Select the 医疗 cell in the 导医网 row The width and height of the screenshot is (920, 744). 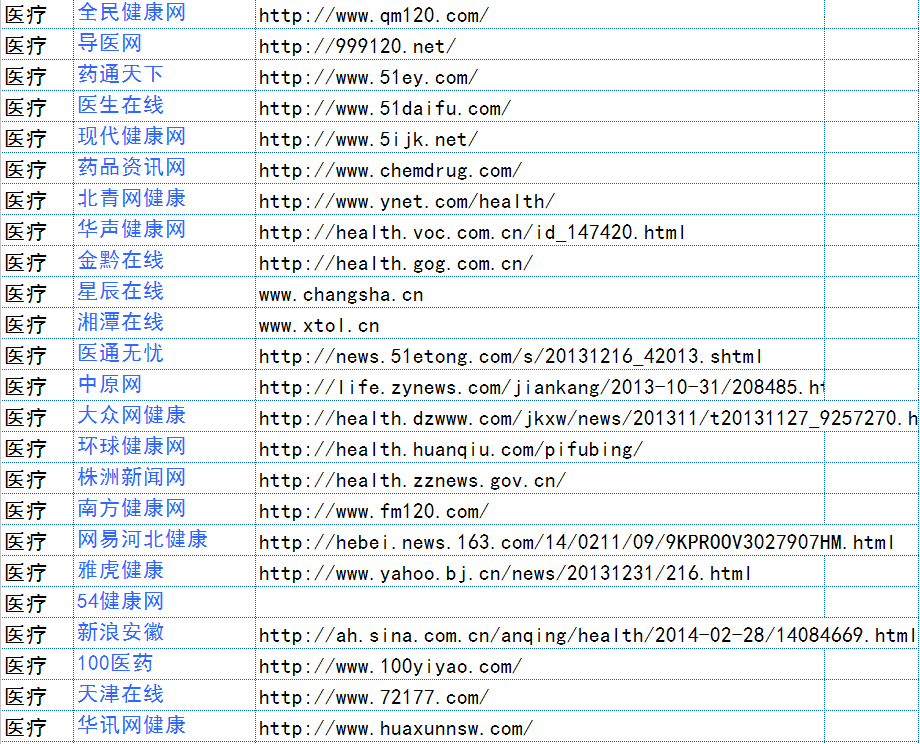click(37, 45)
